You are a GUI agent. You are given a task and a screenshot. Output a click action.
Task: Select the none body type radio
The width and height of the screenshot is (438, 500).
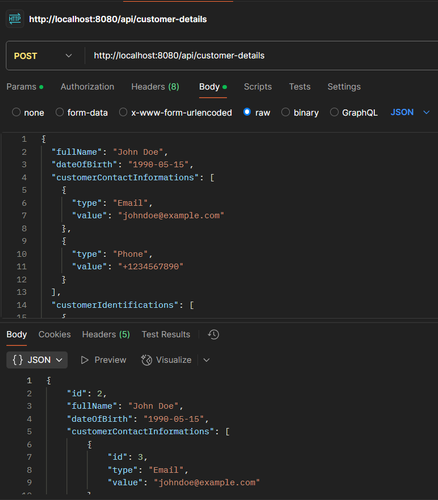[16, 112]
